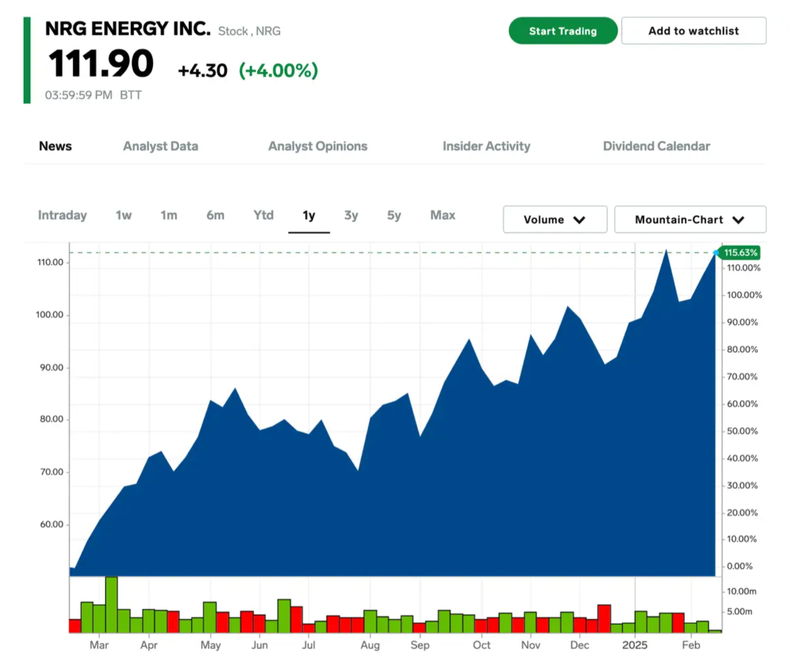
Task: Click the tallest green March volume bar
Action: (x=111, y=605)
